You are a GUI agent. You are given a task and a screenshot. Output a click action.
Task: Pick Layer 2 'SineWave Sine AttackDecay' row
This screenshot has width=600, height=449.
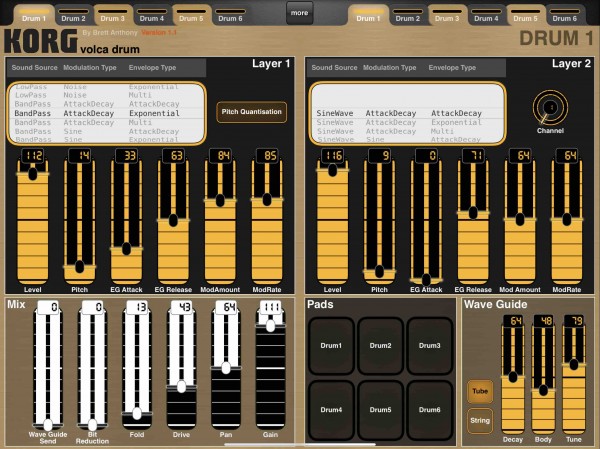click(408, 140)
